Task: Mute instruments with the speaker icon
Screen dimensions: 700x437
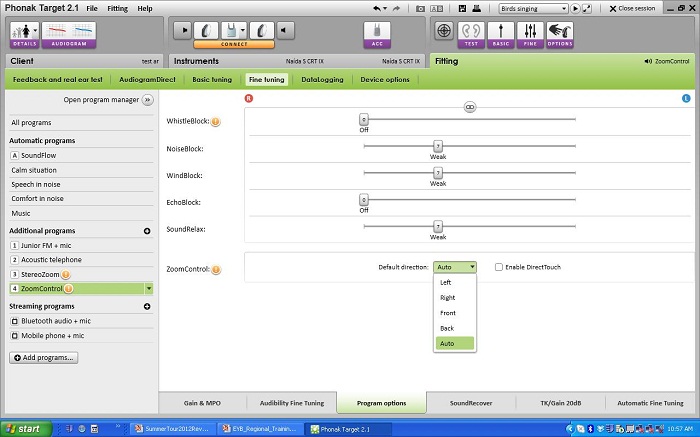Action: pos(285,31)
